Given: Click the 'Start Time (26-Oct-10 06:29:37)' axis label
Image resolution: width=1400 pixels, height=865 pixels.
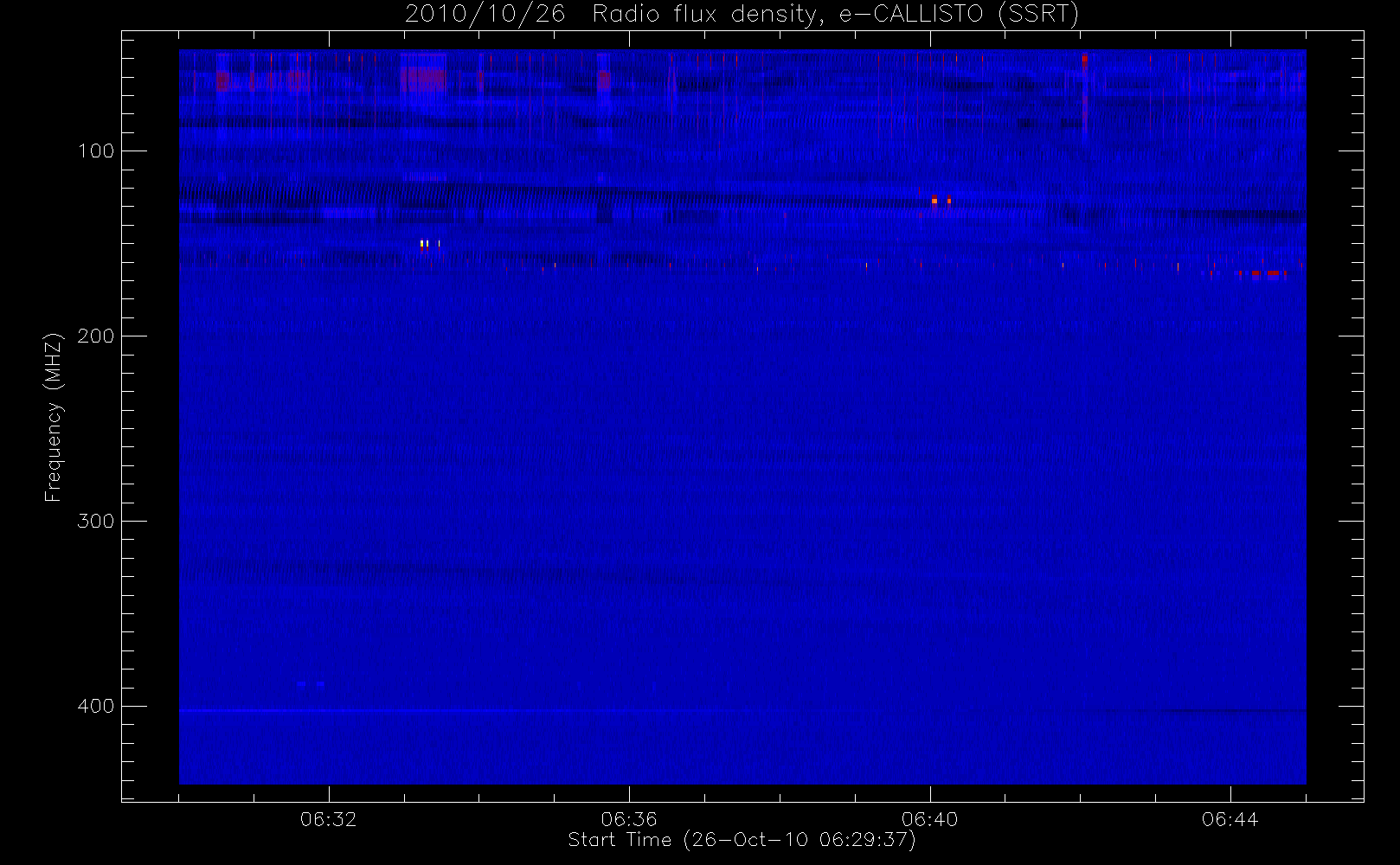Looking at the screenshot, I should [742, 840].
